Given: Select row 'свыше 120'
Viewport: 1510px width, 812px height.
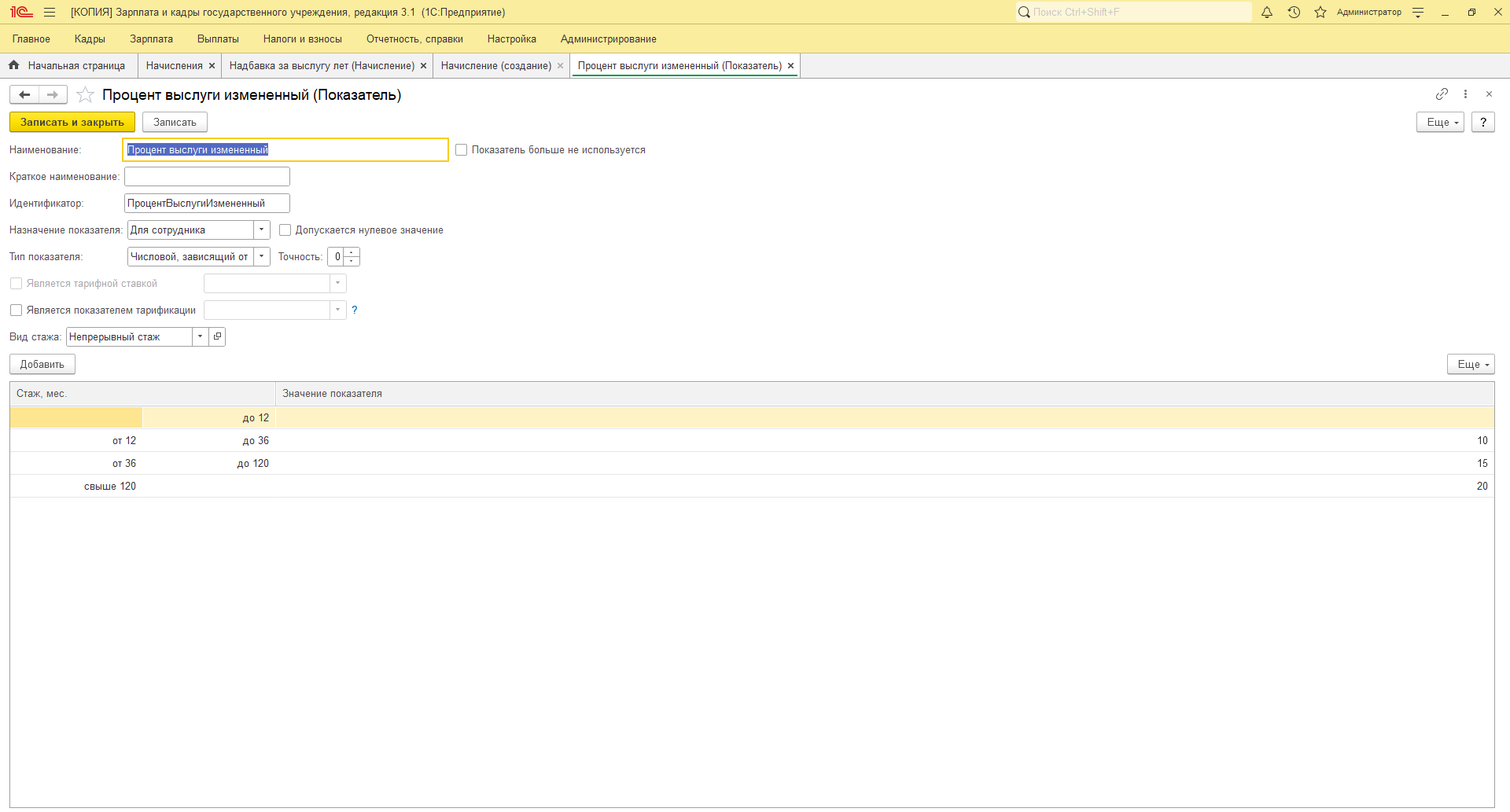Looking at the screenshot, I should pos(752,487).
